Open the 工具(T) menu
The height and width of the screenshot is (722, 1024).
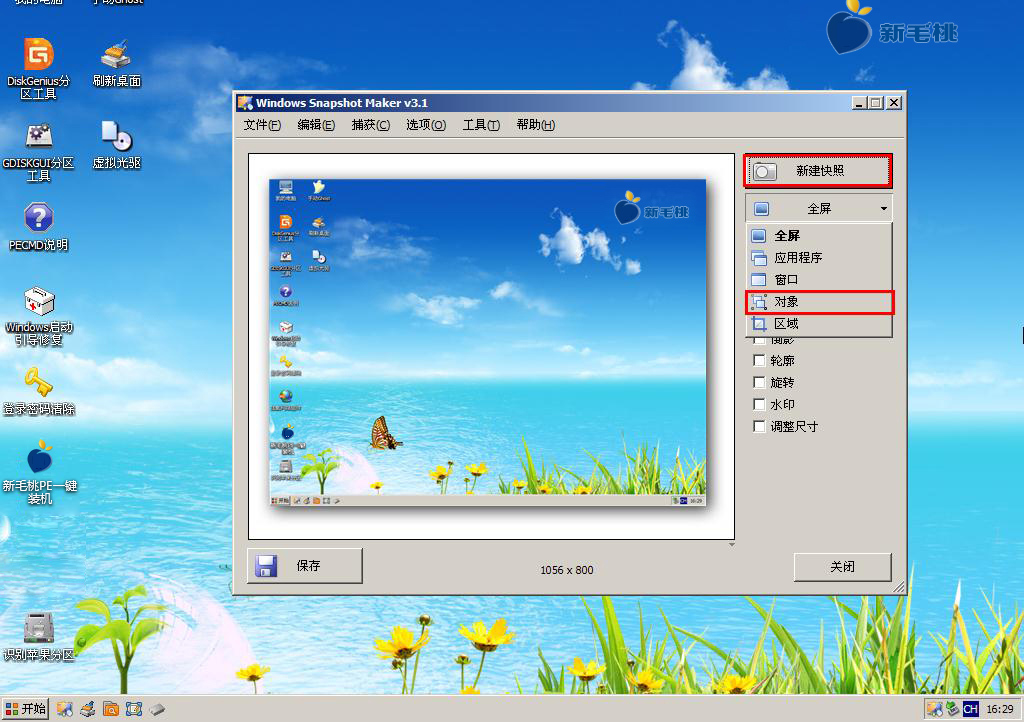[x=481, y=125]
